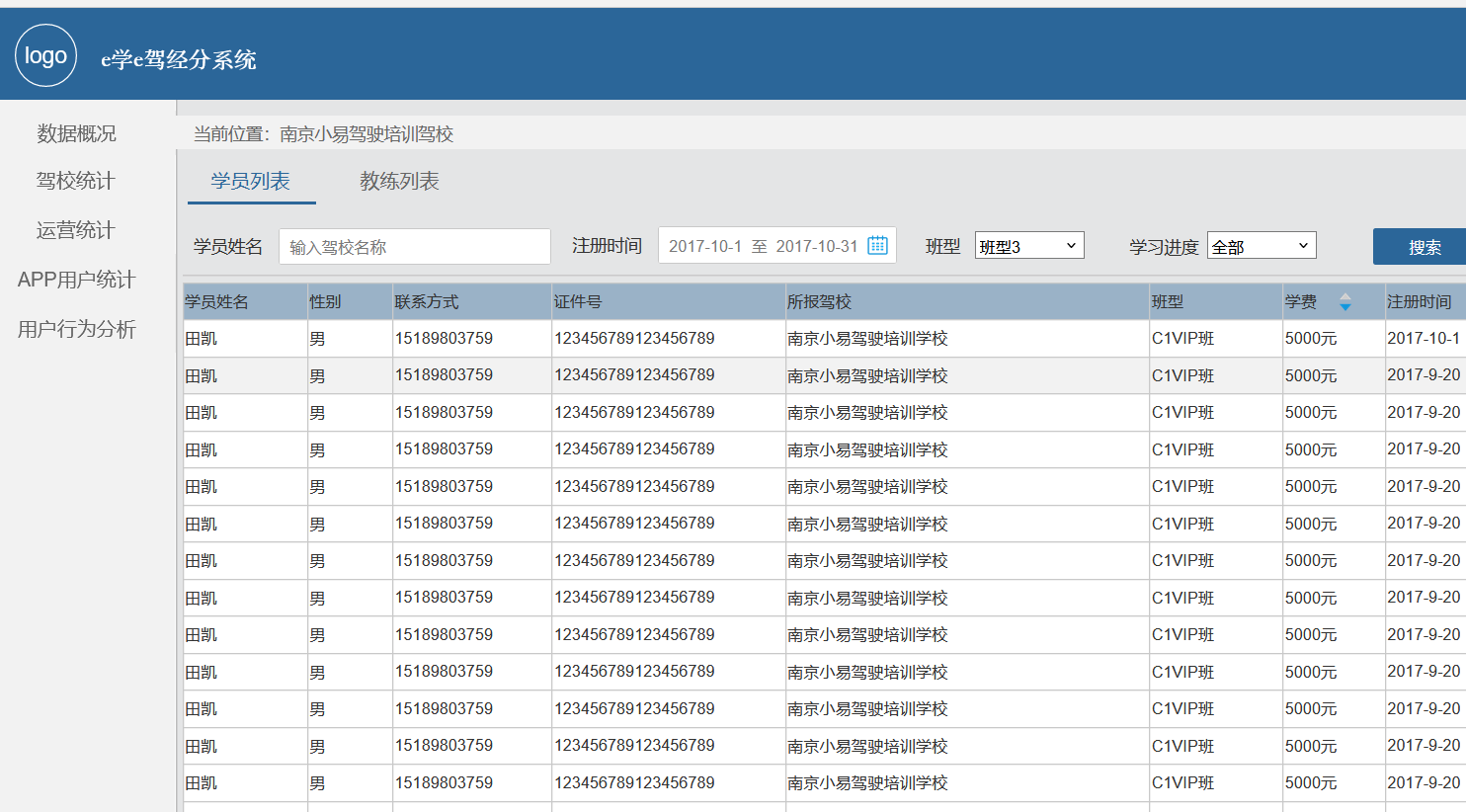Click 15189803759 in the 2017-10-1 row
1466x812 pixels.
pyautogui.click(x=444, y=338)
